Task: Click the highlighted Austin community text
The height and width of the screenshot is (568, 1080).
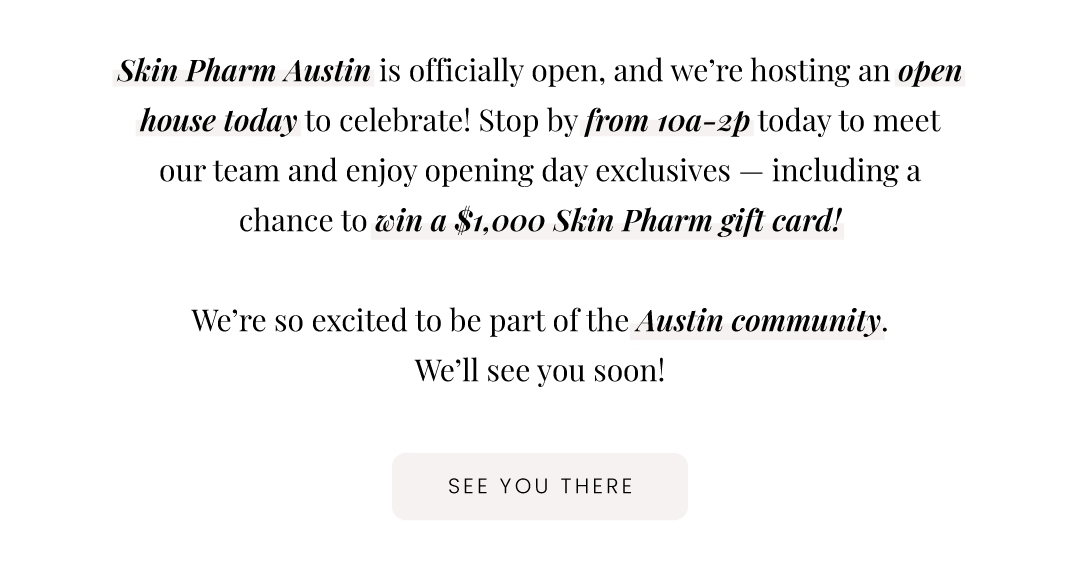Action: click(x=758, y=321)
